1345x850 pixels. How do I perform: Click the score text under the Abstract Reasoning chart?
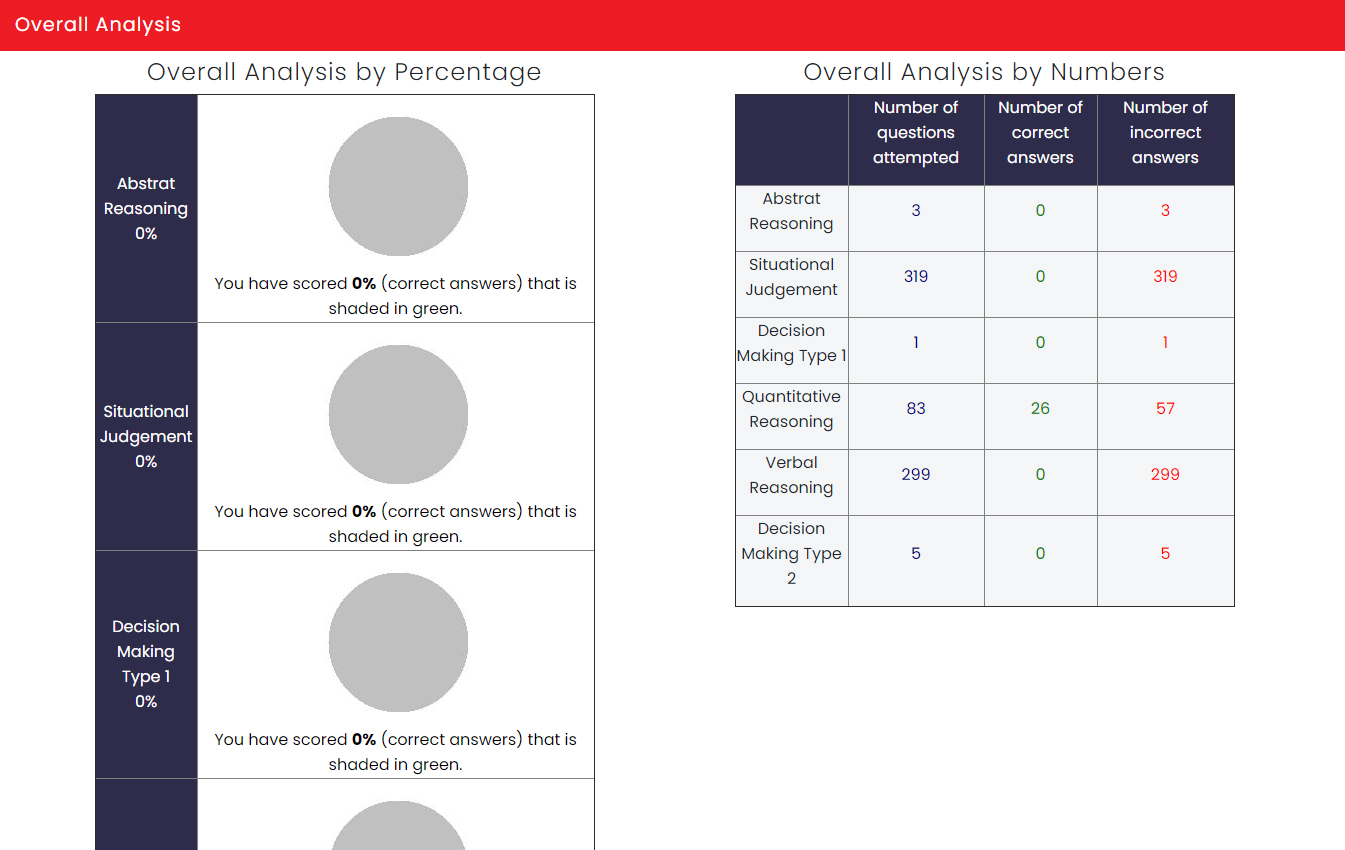(x=395, y=296)
